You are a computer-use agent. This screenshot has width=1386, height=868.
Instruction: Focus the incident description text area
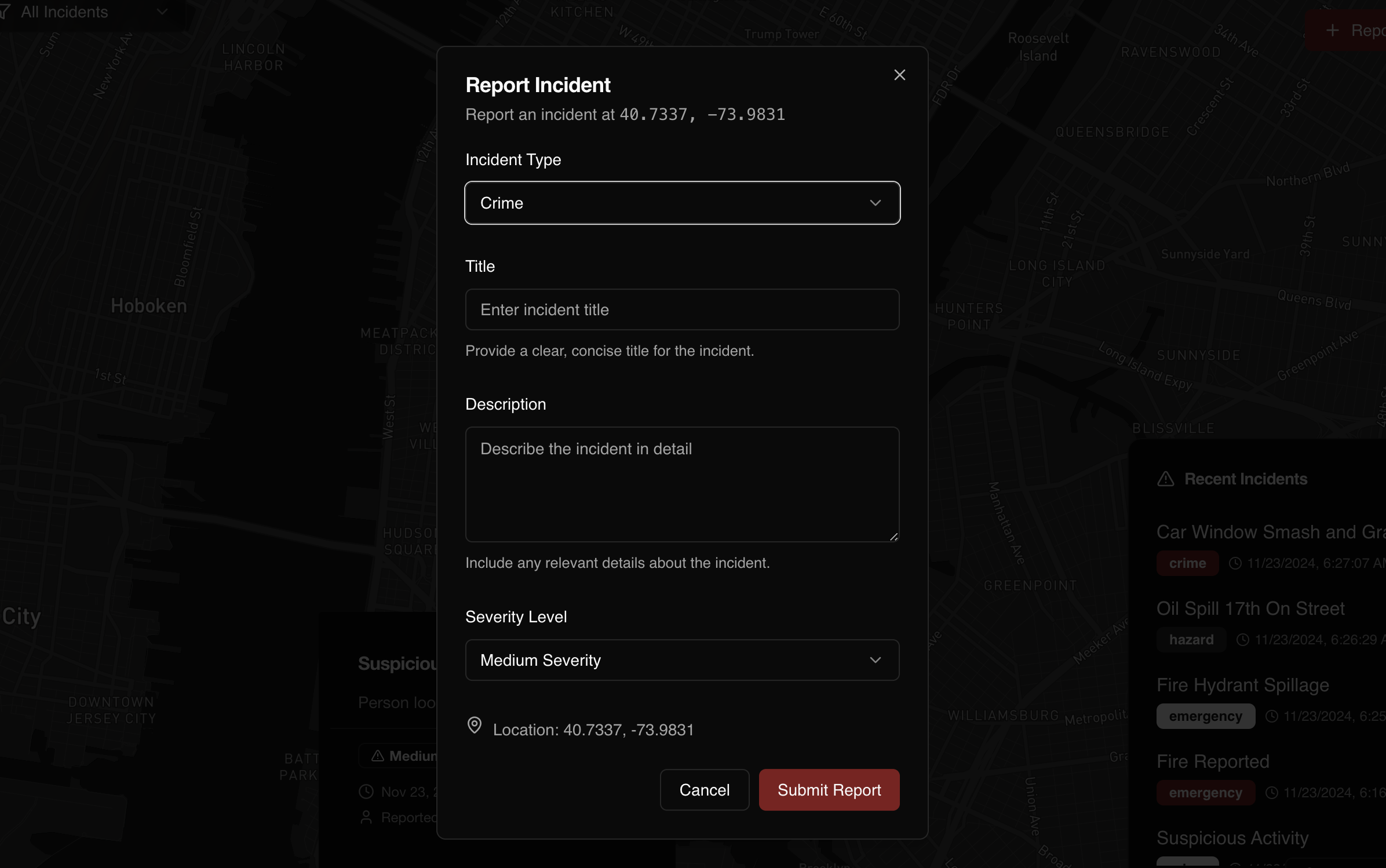click(x=681, y=484)
